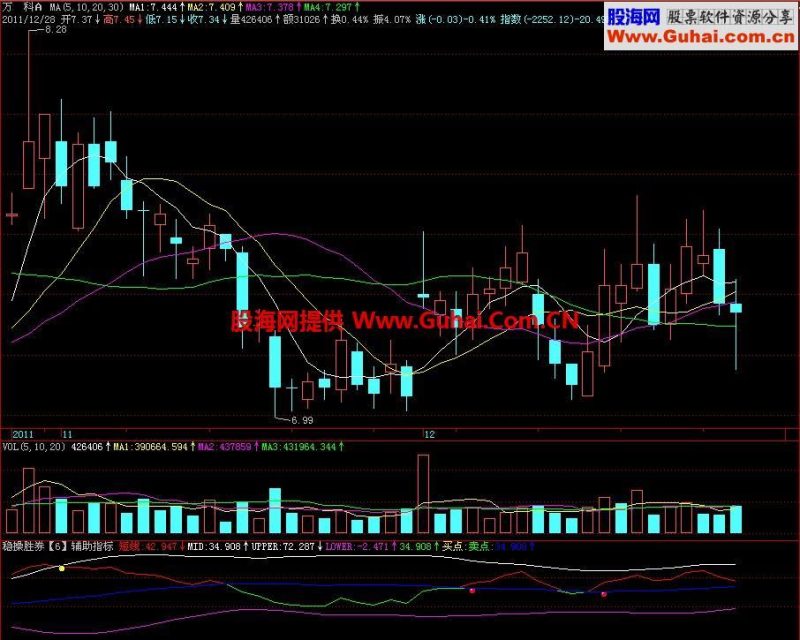
Task: Click the last cyan candlestick on chart
Action: (736, 308)
